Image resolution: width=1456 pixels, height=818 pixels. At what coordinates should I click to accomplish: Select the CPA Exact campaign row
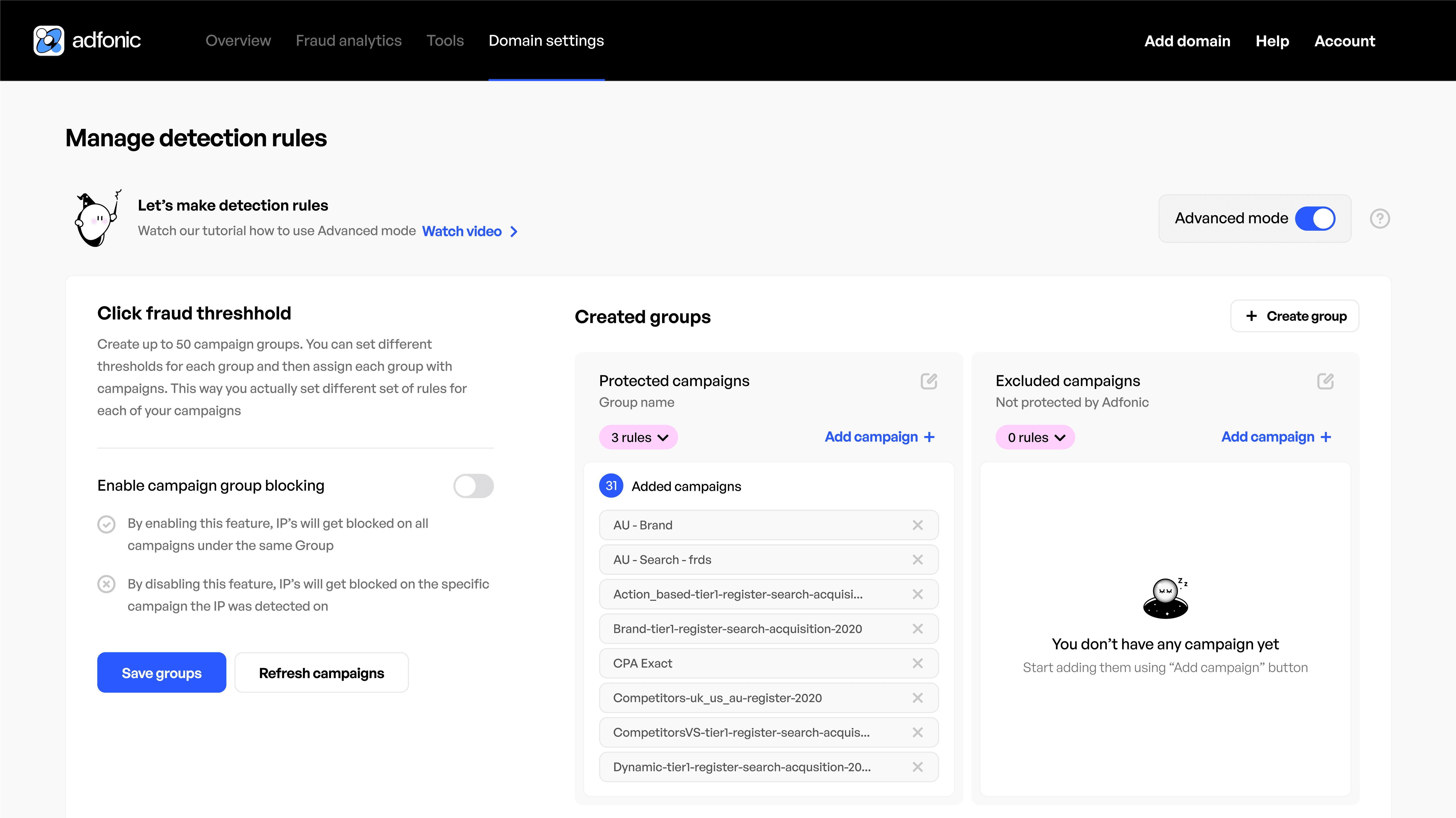click(769, 663)
